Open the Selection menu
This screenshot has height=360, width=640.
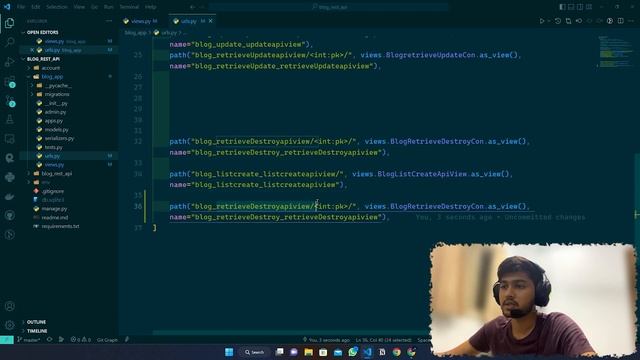tap(57, 7)
